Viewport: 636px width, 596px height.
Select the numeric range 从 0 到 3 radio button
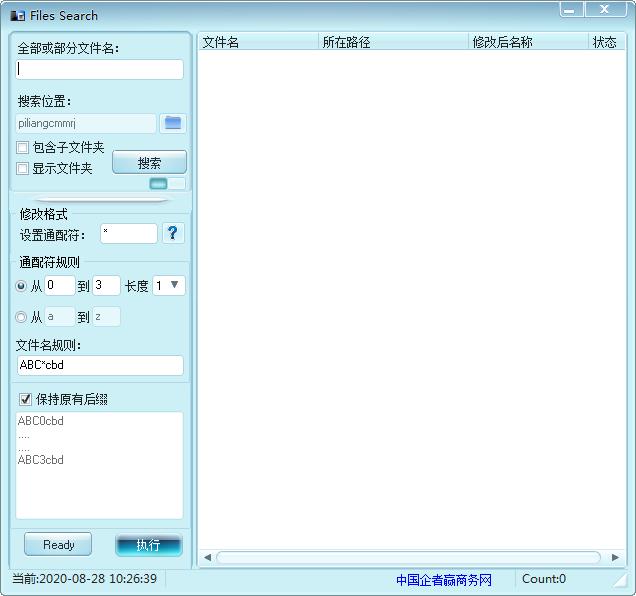(x=22, y=286)
